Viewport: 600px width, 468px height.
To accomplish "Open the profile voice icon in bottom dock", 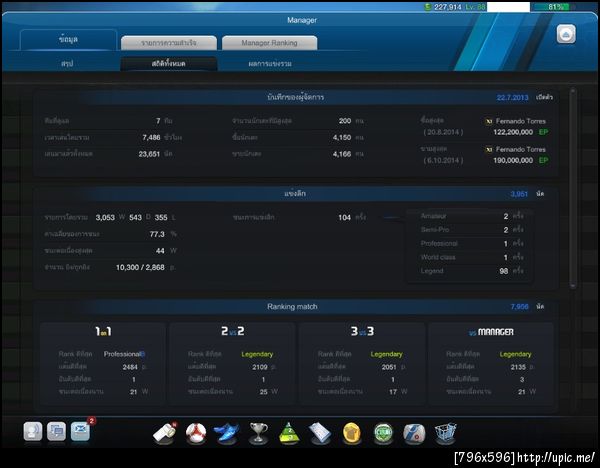I will click(x=33, y=432).
